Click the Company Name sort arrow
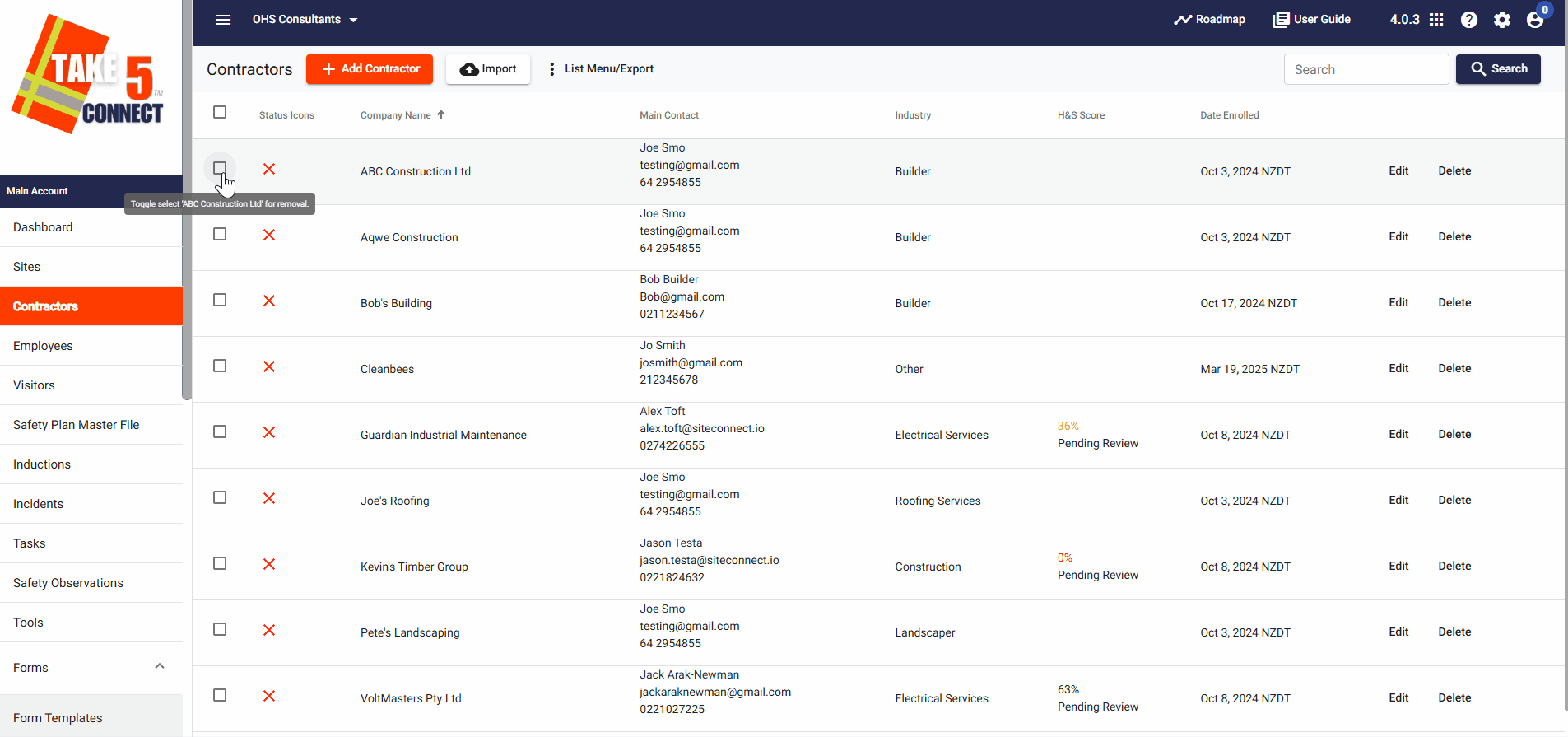1568x737 pixels. [441, 115]
